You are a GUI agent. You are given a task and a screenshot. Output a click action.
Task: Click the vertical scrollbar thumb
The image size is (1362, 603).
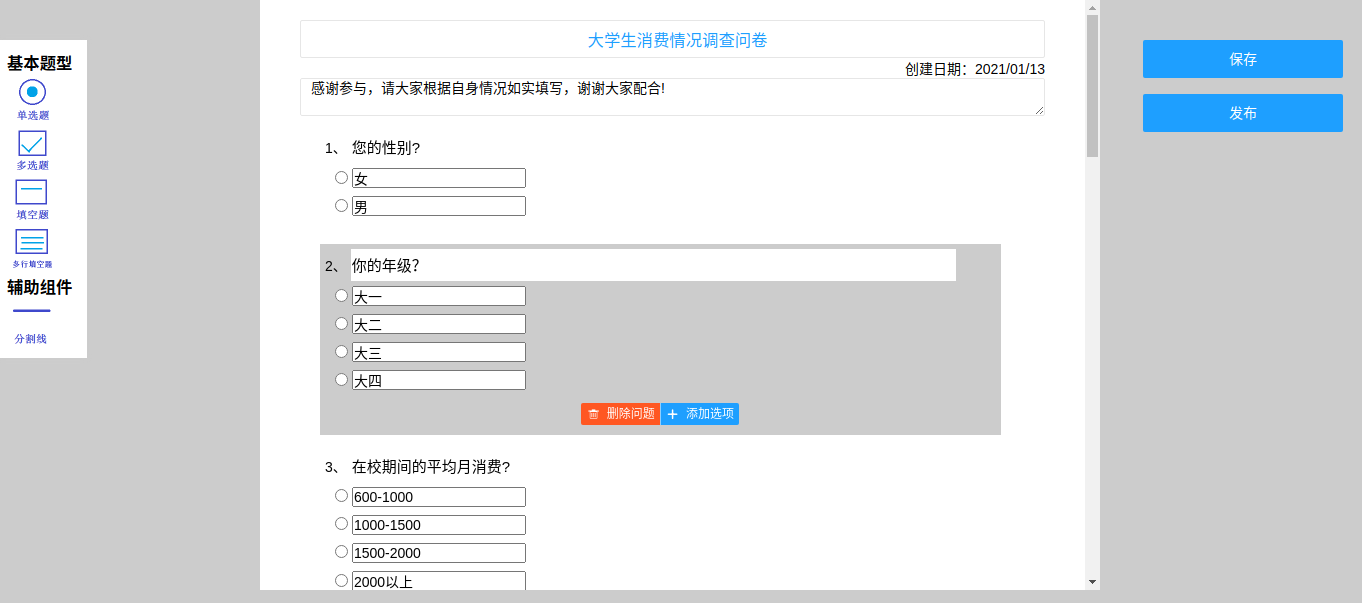pyautogui.click(x=1092, y=86)
